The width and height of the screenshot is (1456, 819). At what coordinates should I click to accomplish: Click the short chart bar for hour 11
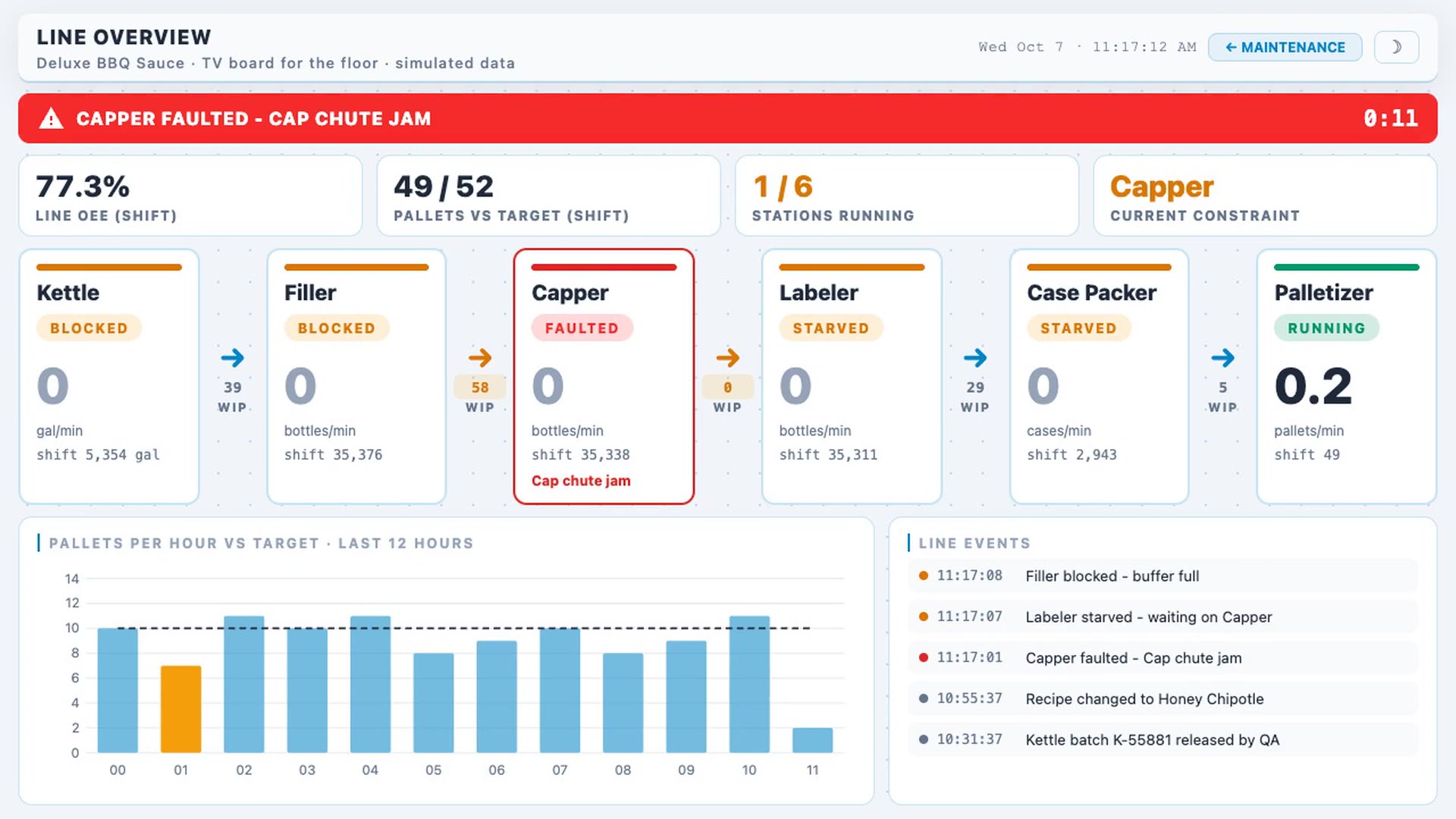point(812,740)
